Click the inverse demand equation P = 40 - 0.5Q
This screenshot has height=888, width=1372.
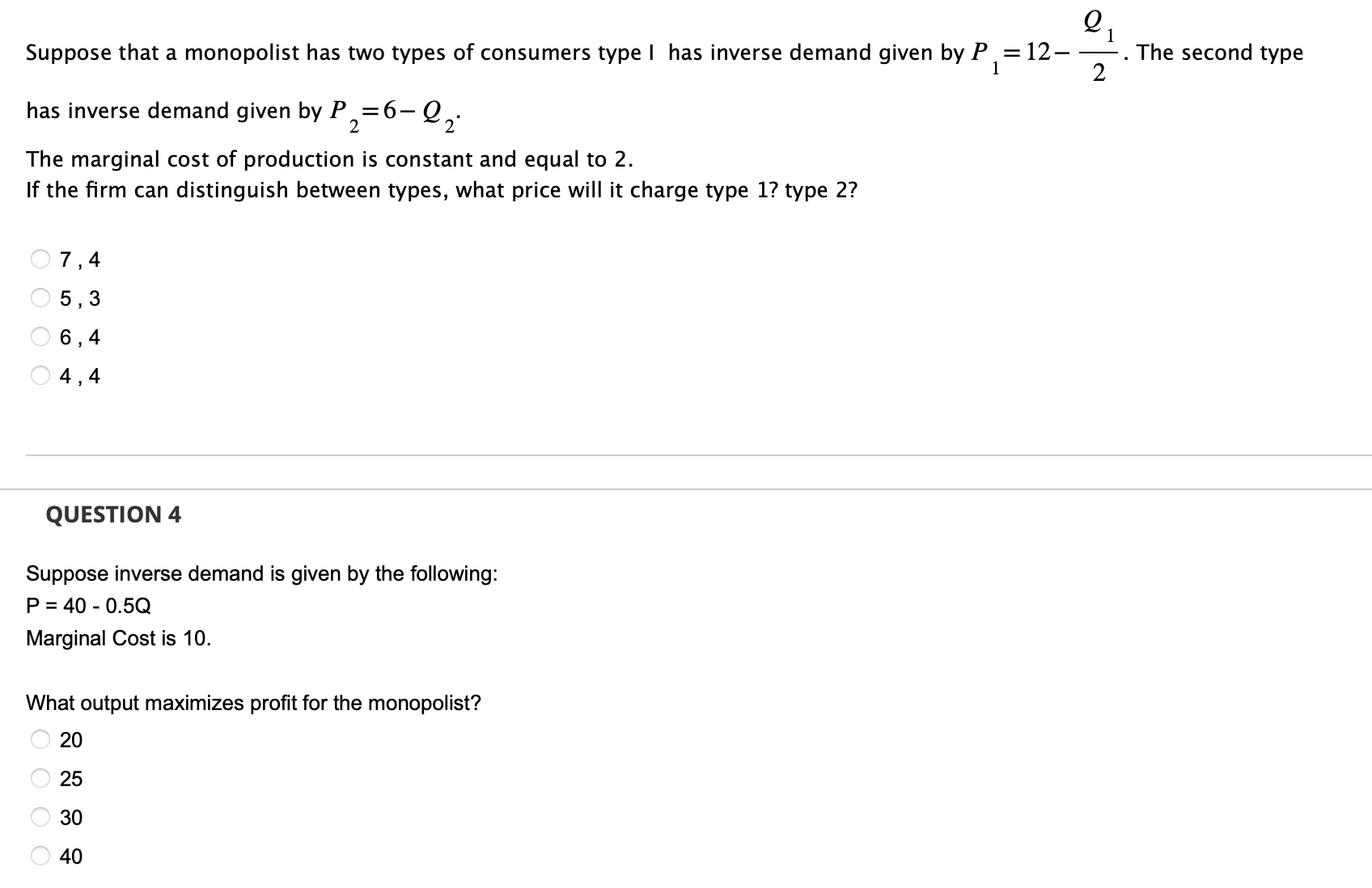(x=87, y=605)
